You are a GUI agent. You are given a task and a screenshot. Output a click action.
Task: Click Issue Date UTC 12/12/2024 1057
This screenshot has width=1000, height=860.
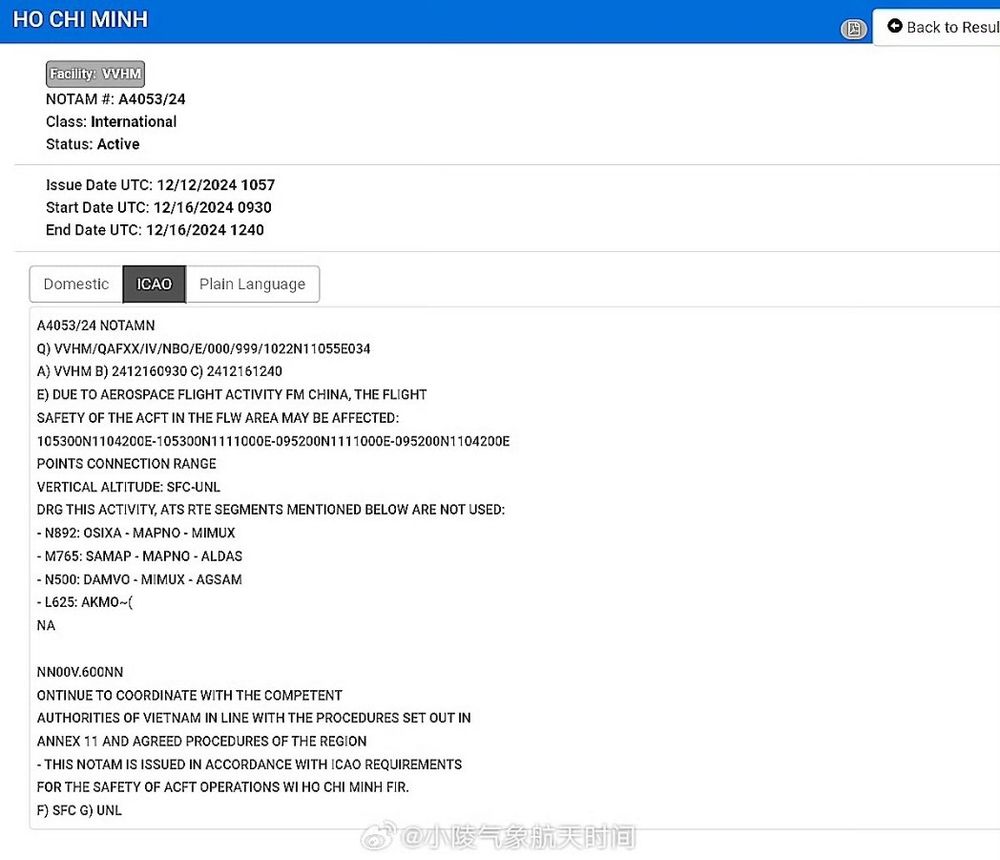pos(160,185)
